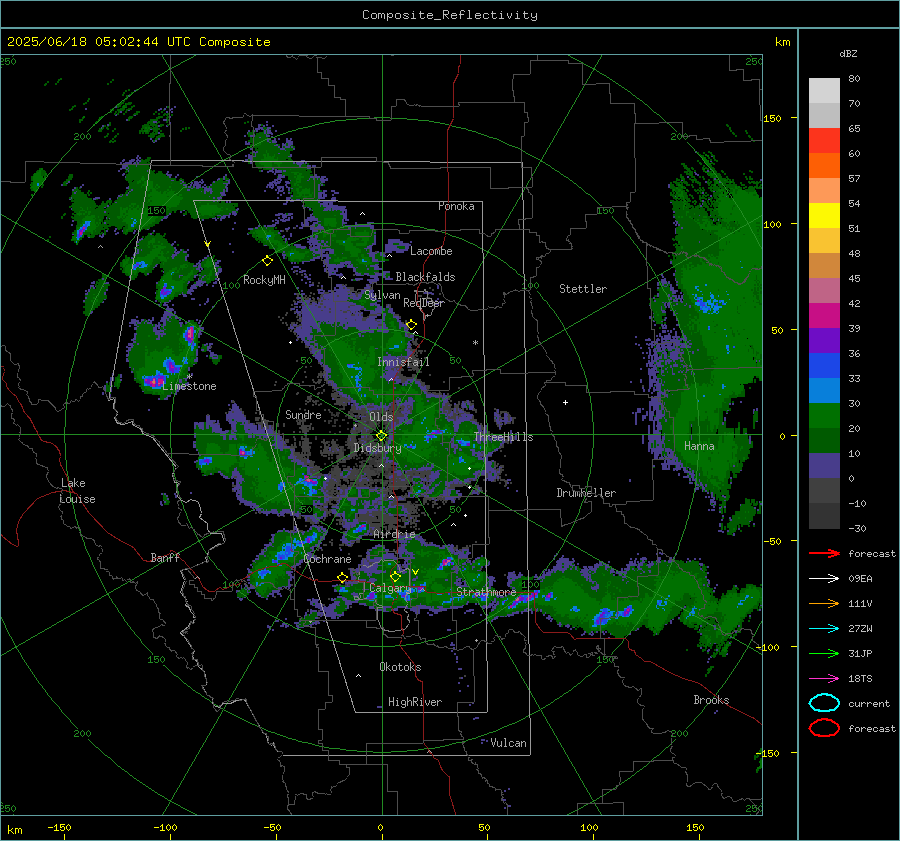900x841 pixels.
Task: Click the Blackfalds city label
Action: point(425,277)
